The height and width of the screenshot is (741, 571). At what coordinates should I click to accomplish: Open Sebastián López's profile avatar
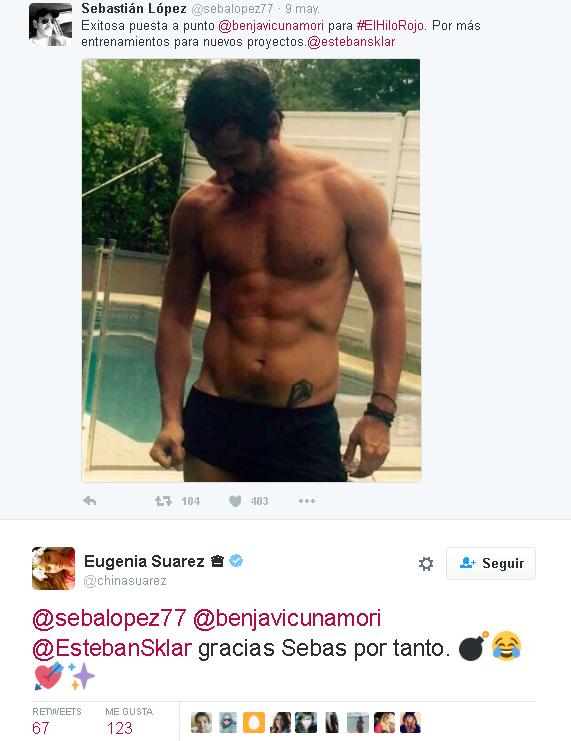point(51,24)
